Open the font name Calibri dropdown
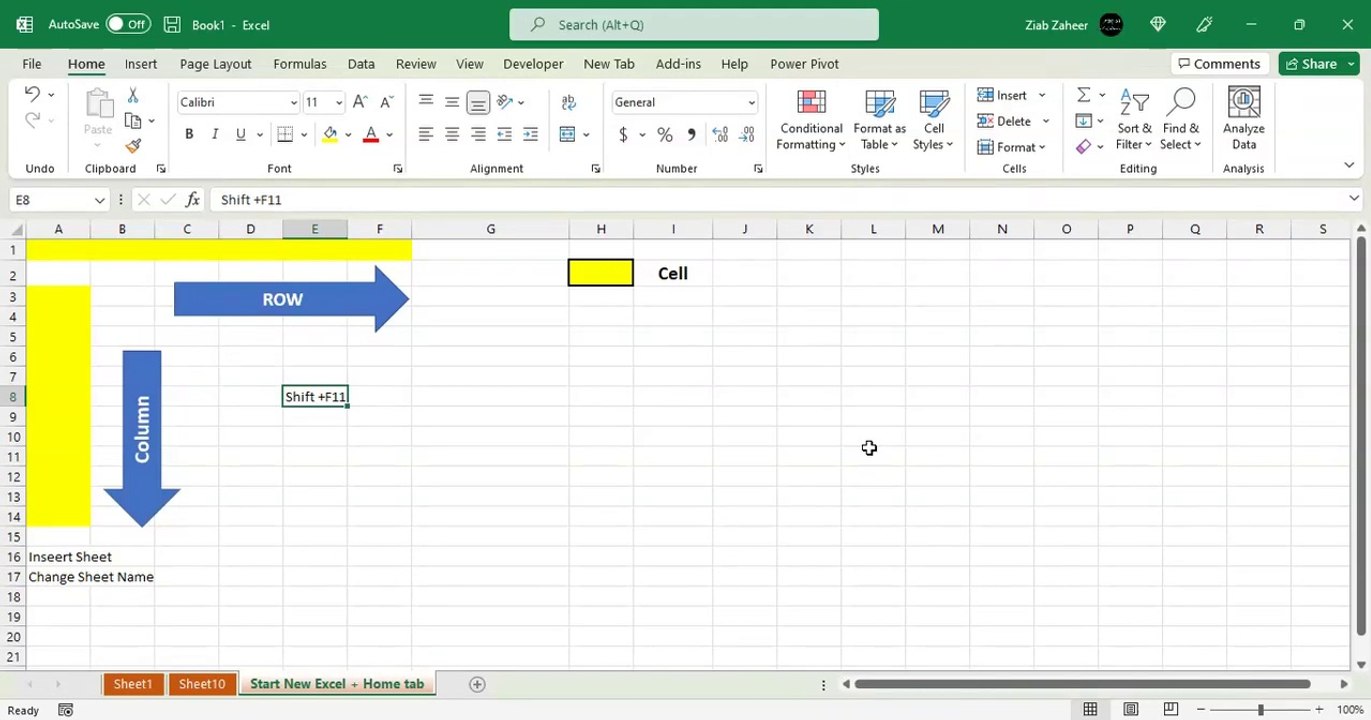Image resolution: width=1371 pixels, height=720 pixels. tap(293, 102)
